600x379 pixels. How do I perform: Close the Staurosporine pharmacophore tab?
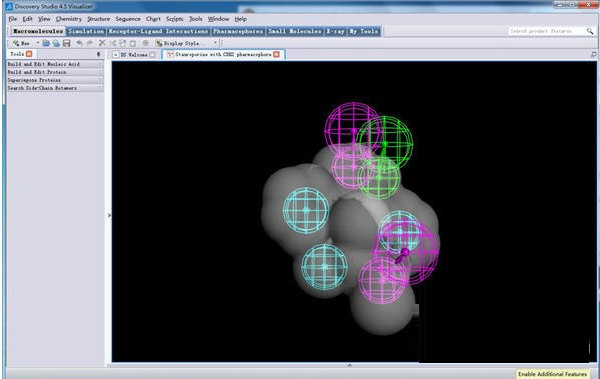[276, 54]
